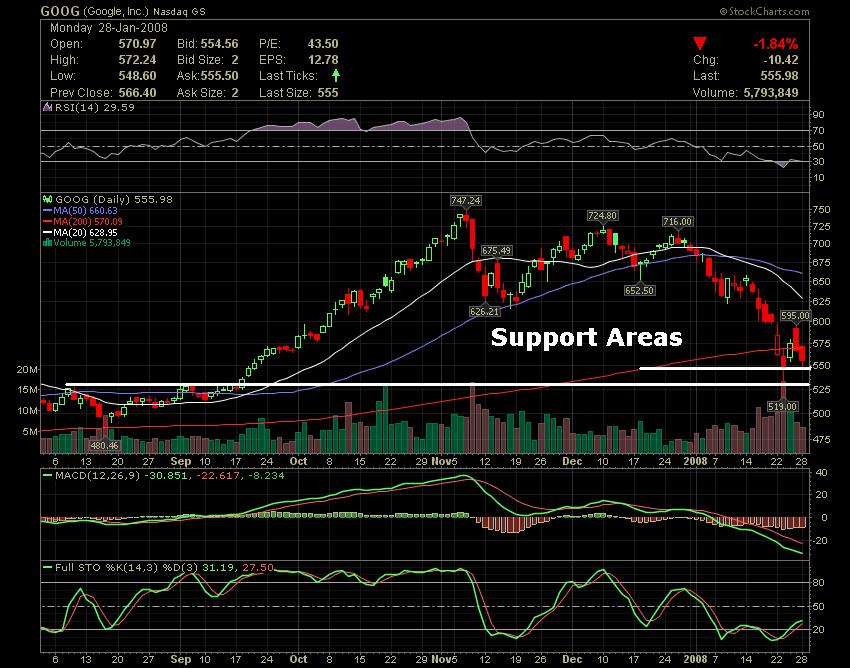Click the 652.50 low price label

click(x=640, y=290)
